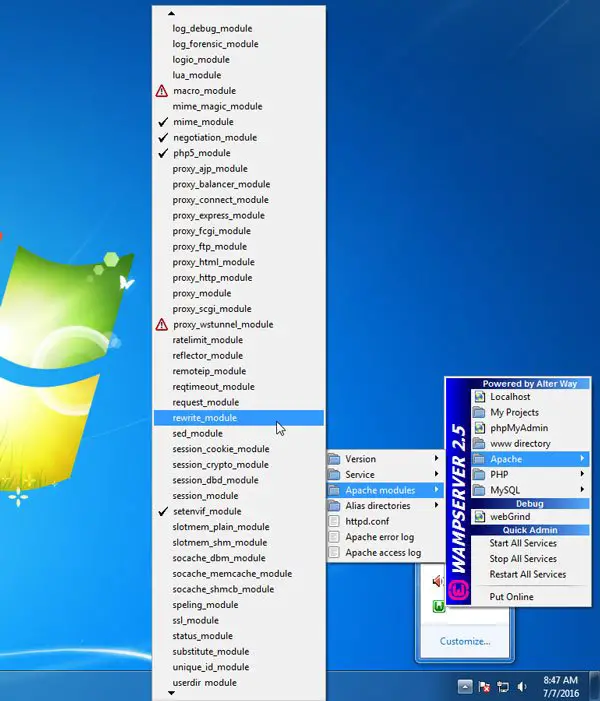600x701 pixels.
Task: Click the Apache error log document icon
Action: click(334, 537)
